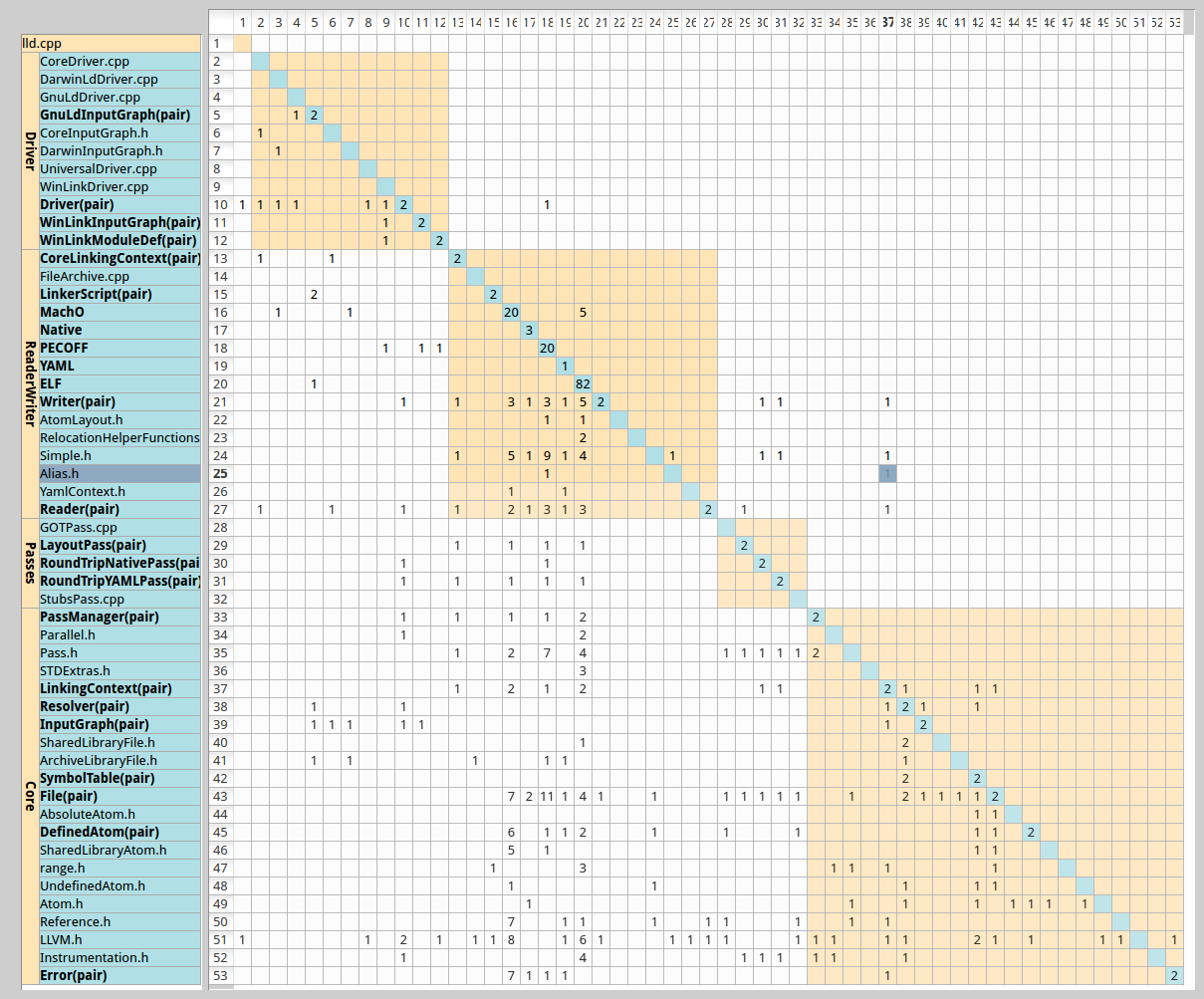Screen dimensions: 1204x999
Task: Expand CoreLinkingContext(pair) row
Action: (120, 259)
